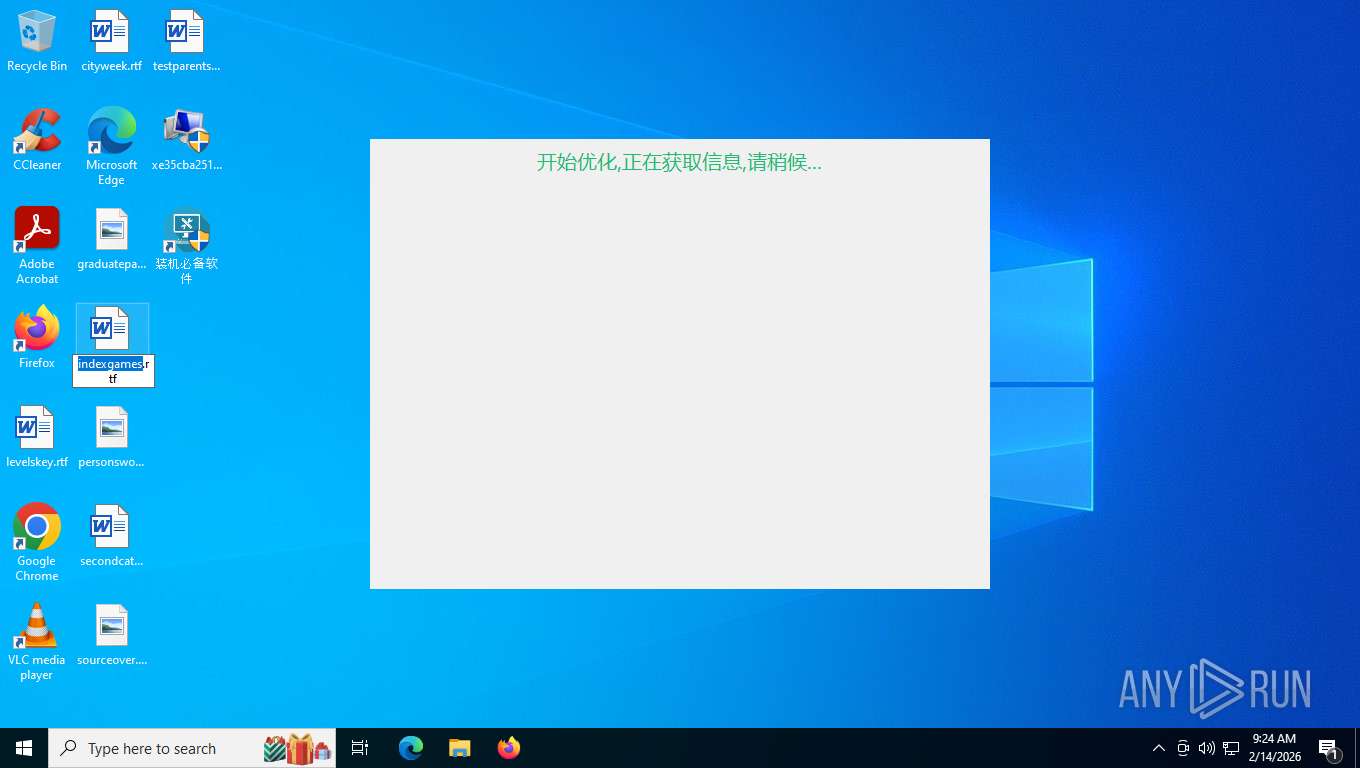The image size is (1360, 768).
Task: Select the indexgames.rtf file icon
Action: [x=111, y=329]
